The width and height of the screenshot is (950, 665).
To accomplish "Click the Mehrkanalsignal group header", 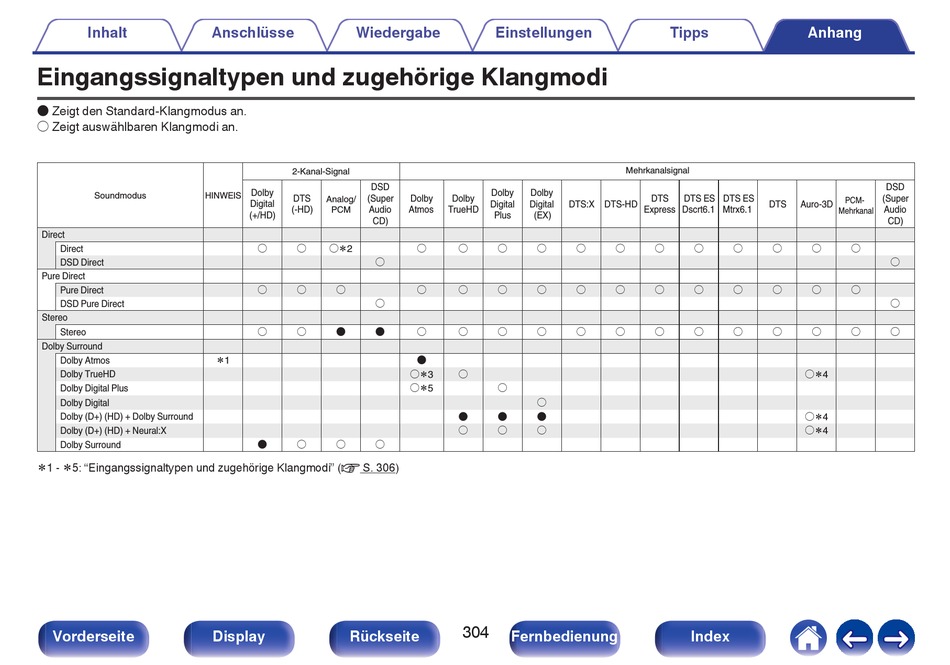I will (x=657, y=171).
